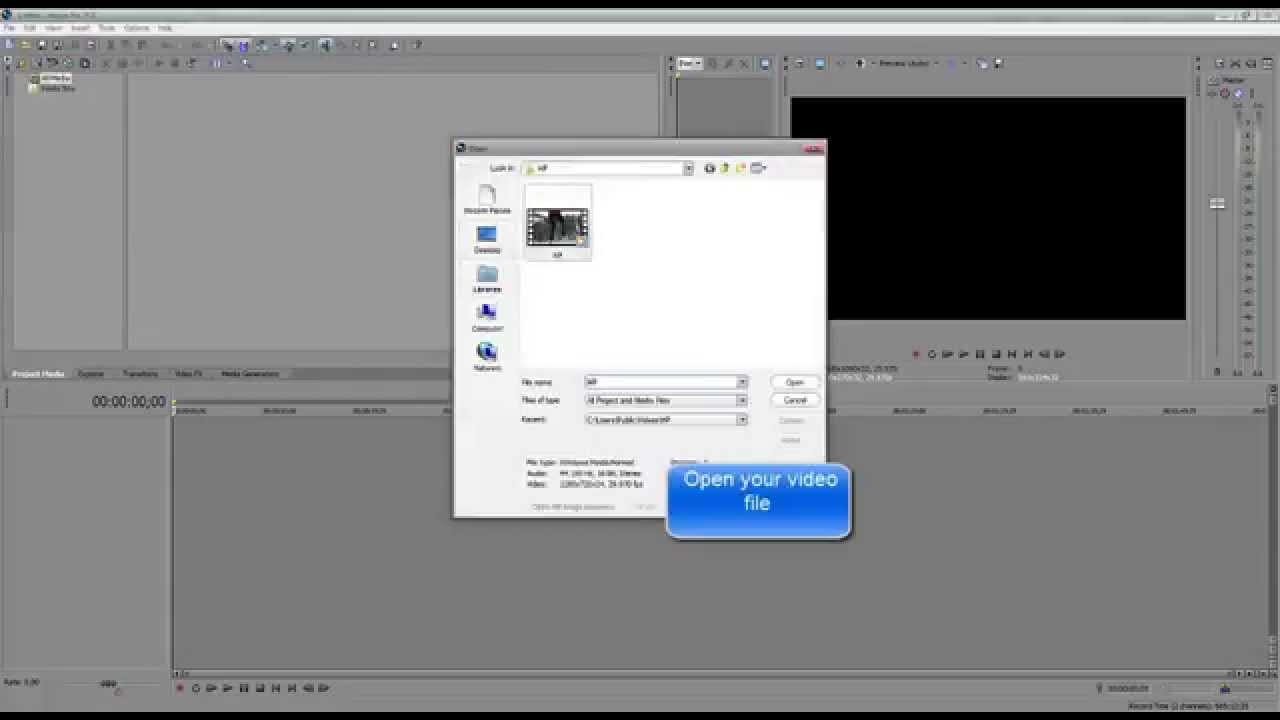Image resolution: width=1280 pixels, height=720 pixels.
Task: Open the Edit menu
Action: tap(29, 28)
